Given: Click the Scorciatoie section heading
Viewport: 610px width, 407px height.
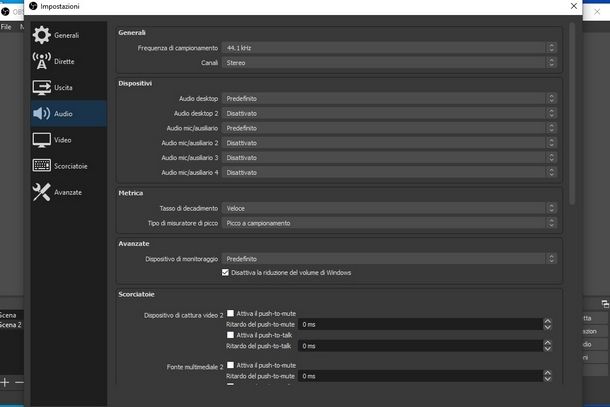Looking at the screenshot, I should tap(136, 294).
